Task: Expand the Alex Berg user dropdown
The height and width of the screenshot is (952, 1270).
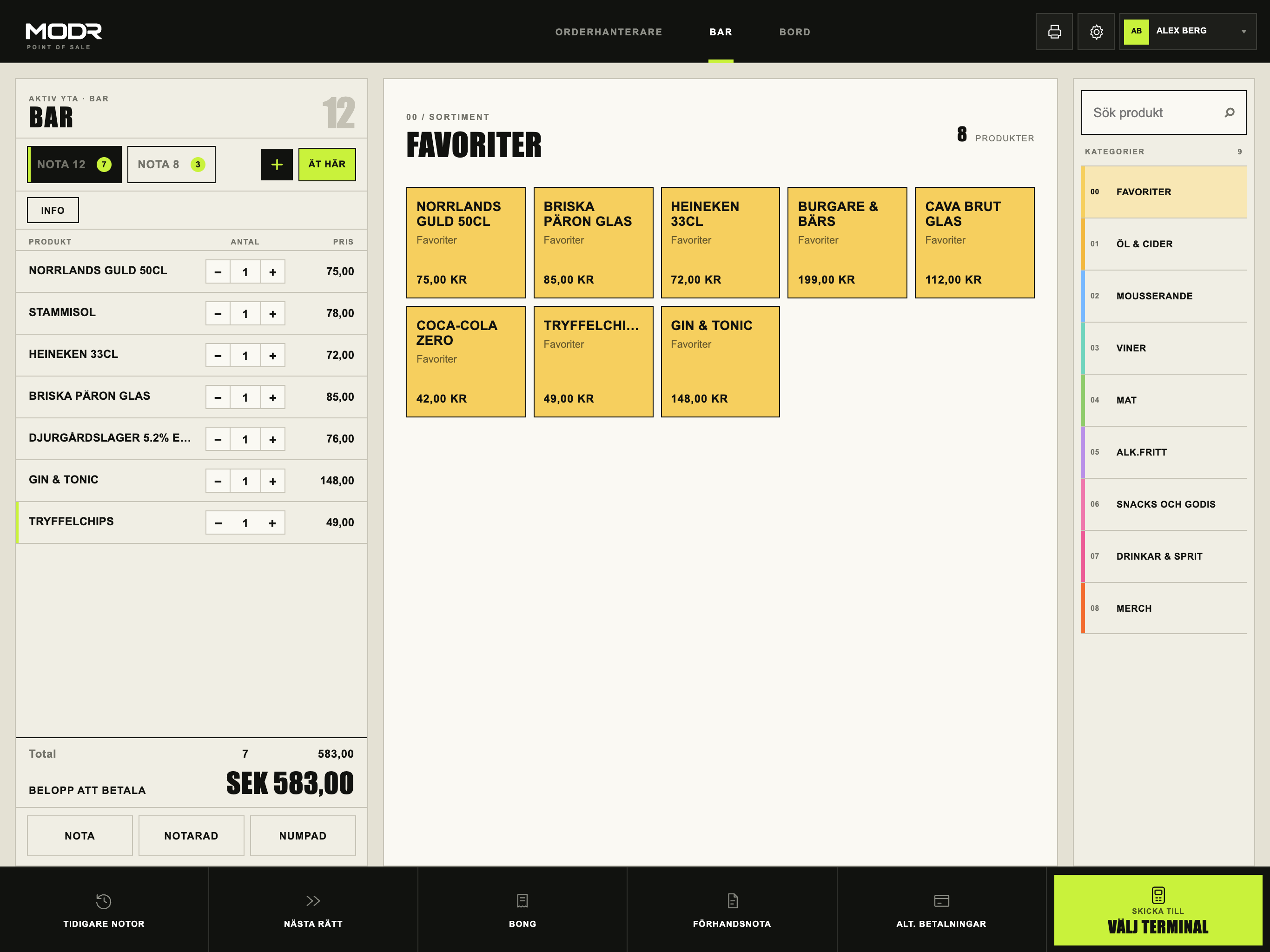Action: click(x=1187, y=32)
